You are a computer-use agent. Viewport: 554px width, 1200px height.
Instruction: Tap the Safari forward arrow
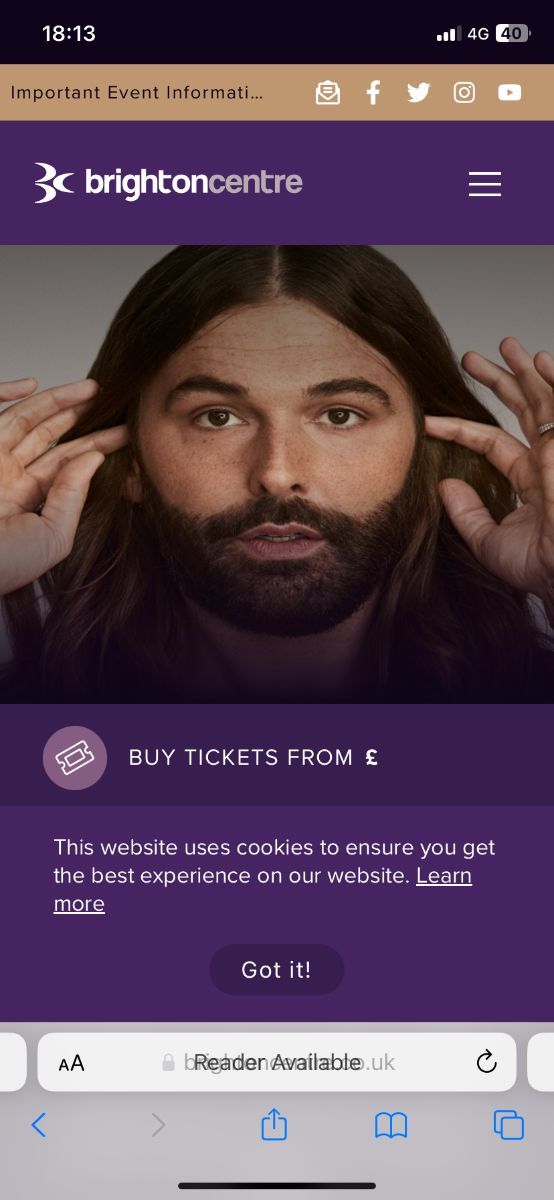[158, 1125]
